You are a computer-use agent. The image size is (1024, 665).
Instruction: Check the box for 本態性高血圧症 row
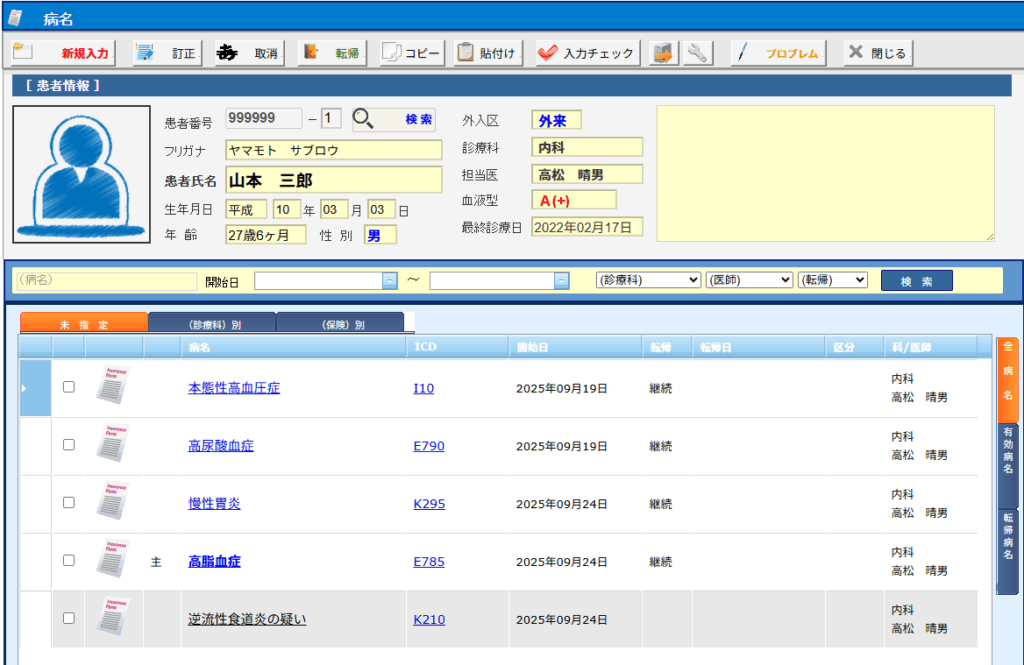point(69,387)
